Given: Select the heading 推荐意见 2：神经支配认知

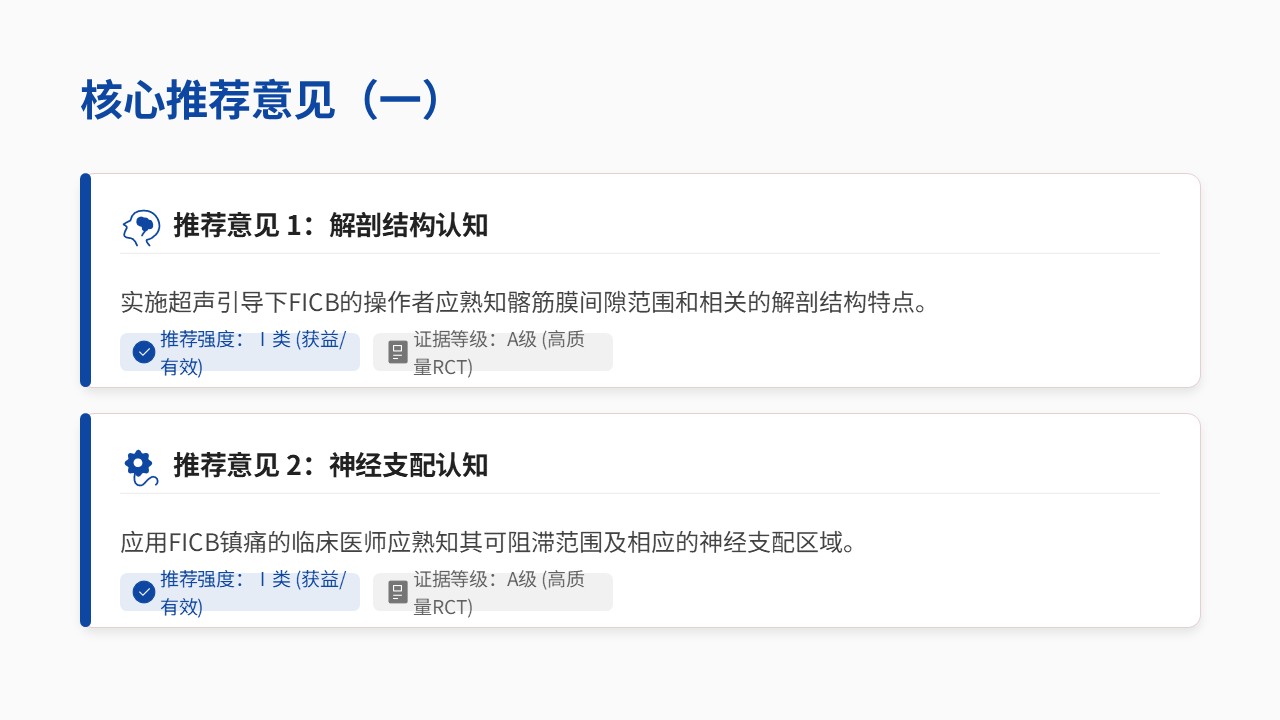Looking at the screenshot, I should pos(330,466).
